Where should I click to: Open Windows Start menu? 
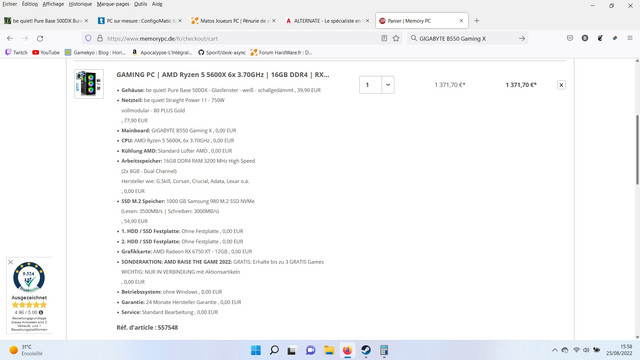tap(256, 350)
